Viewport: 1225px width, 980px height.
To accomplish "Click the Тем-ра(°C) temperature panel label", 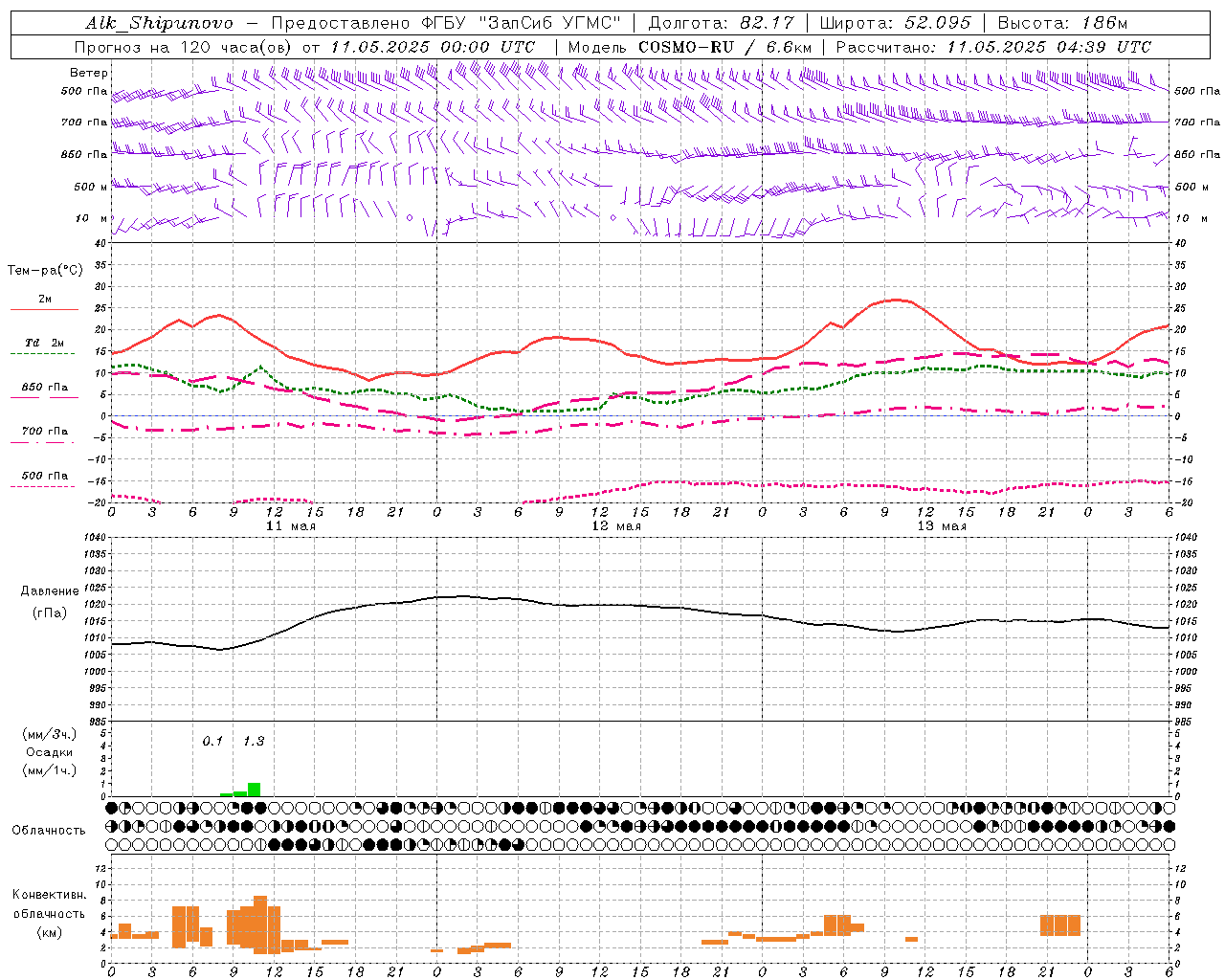I will coord(45,271).
